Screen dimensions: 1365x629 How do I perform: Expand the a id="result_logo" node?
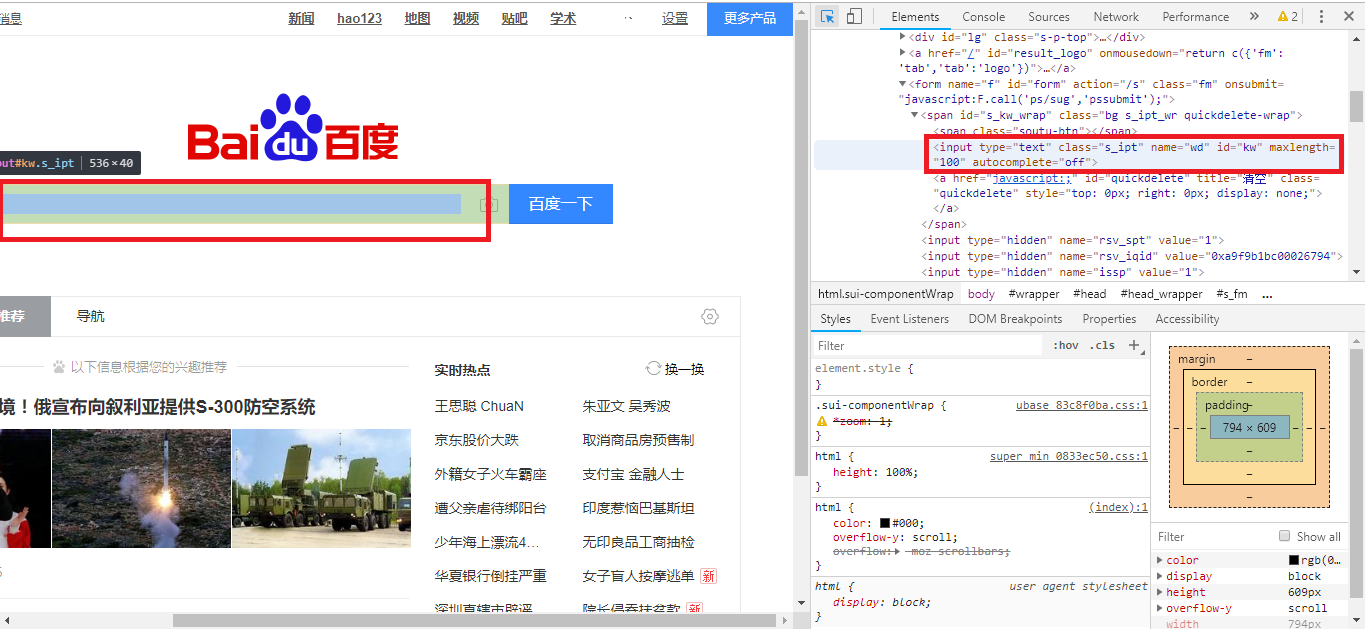pos(904,53)
